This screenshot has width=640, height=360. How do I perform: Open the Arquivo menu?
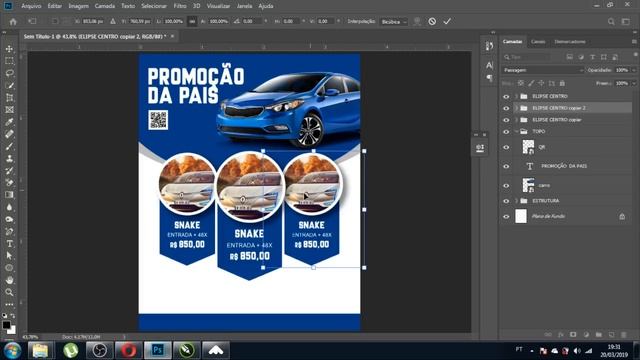point(31,6)
